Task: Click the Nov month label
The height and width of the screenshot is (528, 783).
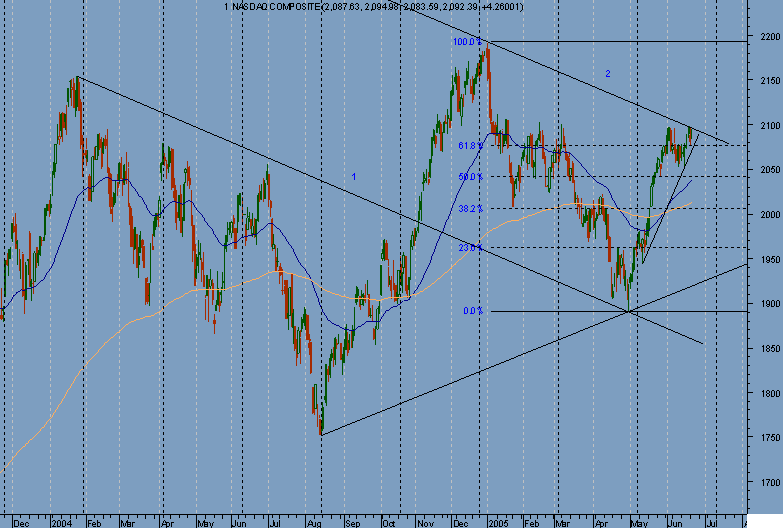Action: click(425, 523)
